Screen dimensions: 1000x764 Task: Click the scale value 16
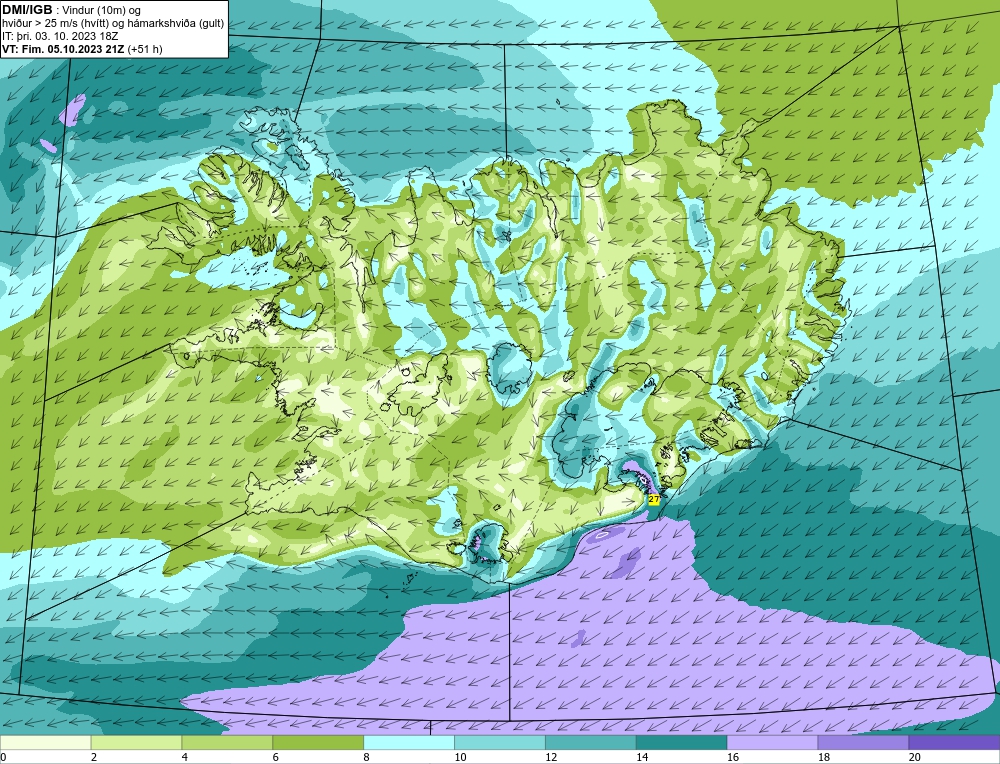coord(733,757)
